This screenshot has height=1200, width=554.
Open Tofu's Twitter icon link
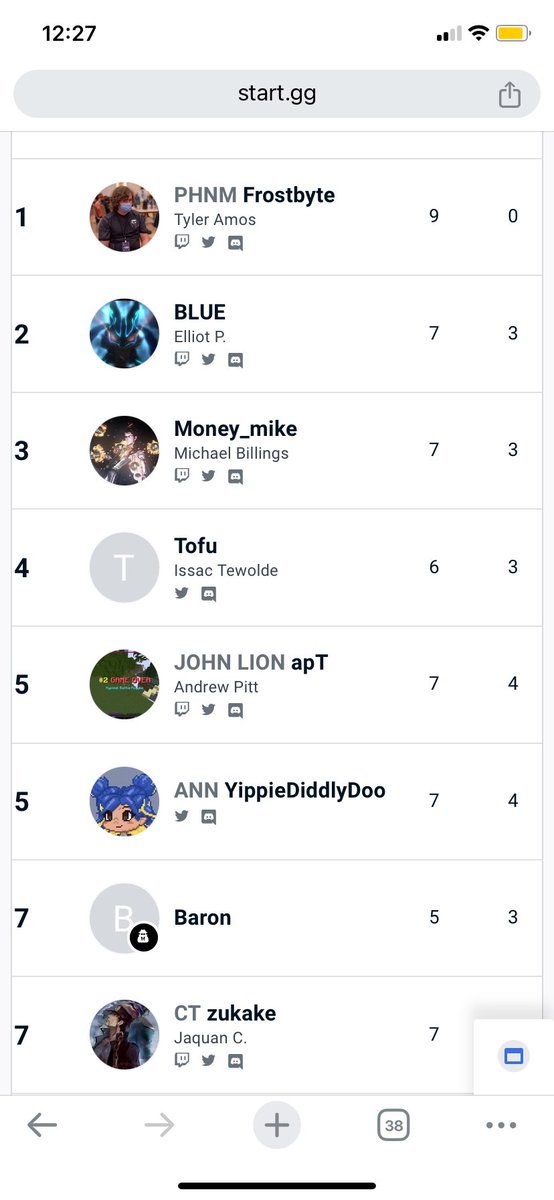point(182,593)
